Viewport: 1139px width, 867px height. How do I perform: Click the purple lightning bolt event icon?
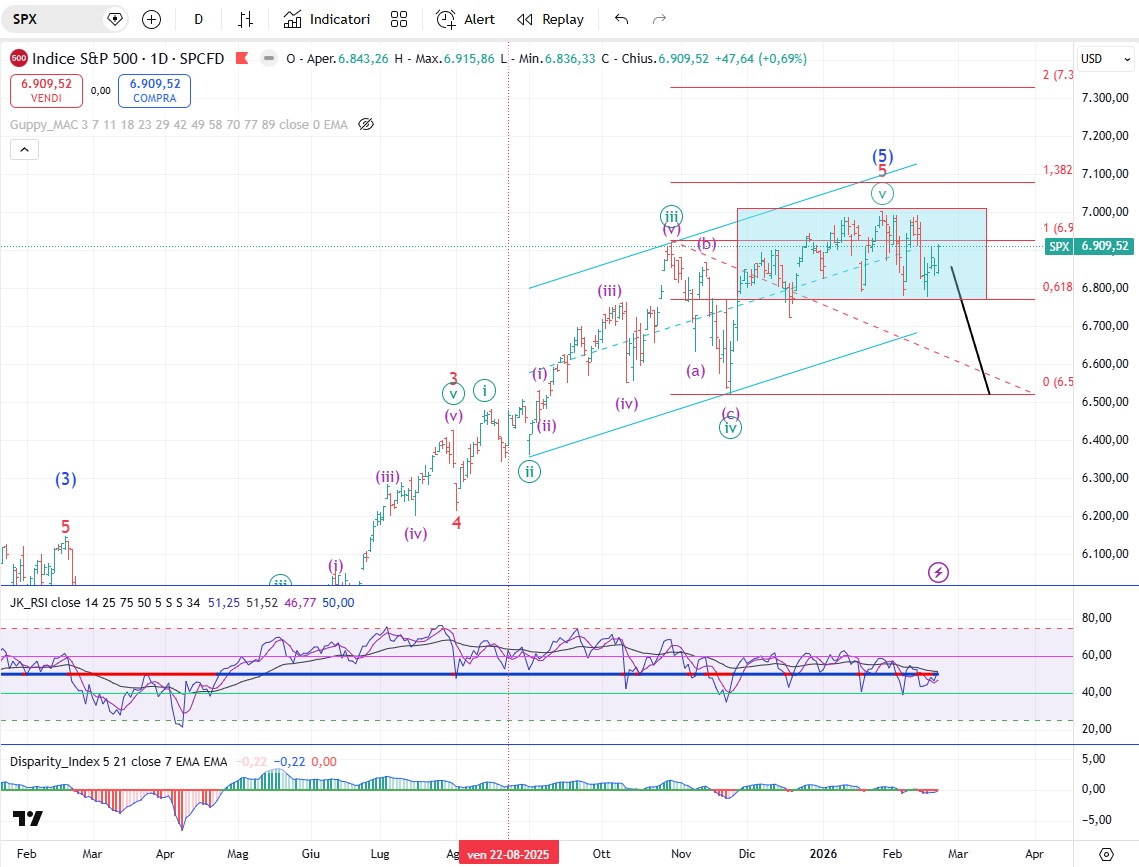(x=938, y=572)
